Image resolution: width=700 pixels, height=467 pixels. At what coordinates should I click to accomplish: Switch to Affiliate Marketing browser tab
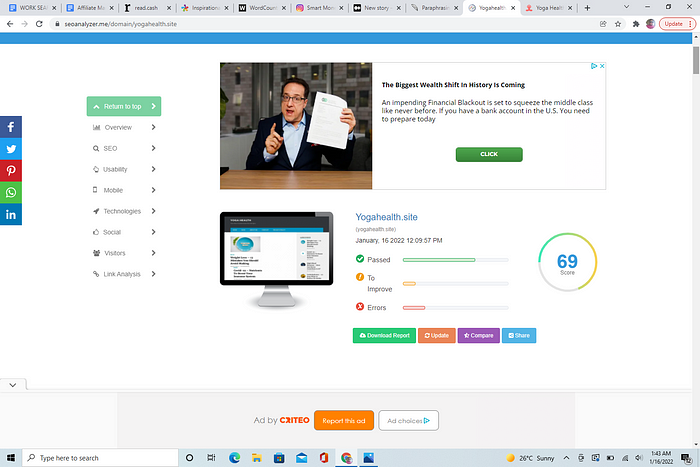click(90, 8)
